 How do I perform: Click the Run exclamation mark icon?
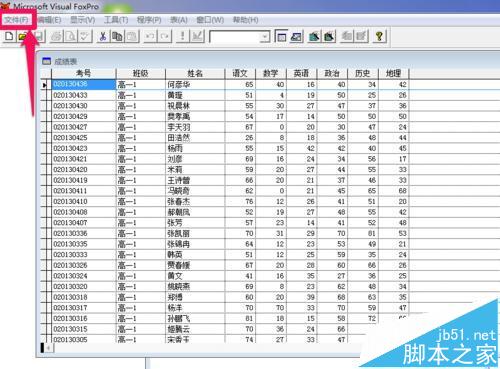(183, 36)
